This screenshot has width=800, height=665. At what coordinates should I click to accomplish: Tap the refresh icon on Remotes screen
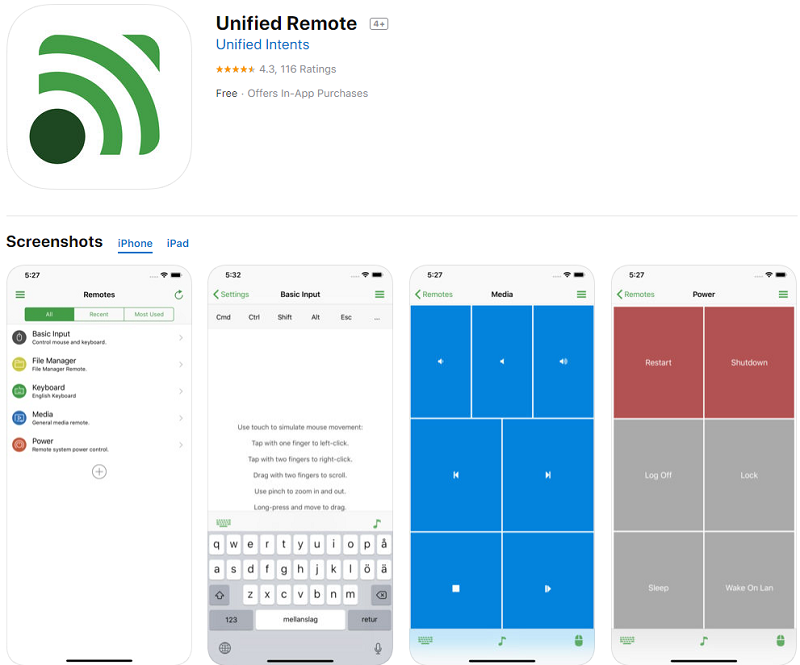[179, 294]
